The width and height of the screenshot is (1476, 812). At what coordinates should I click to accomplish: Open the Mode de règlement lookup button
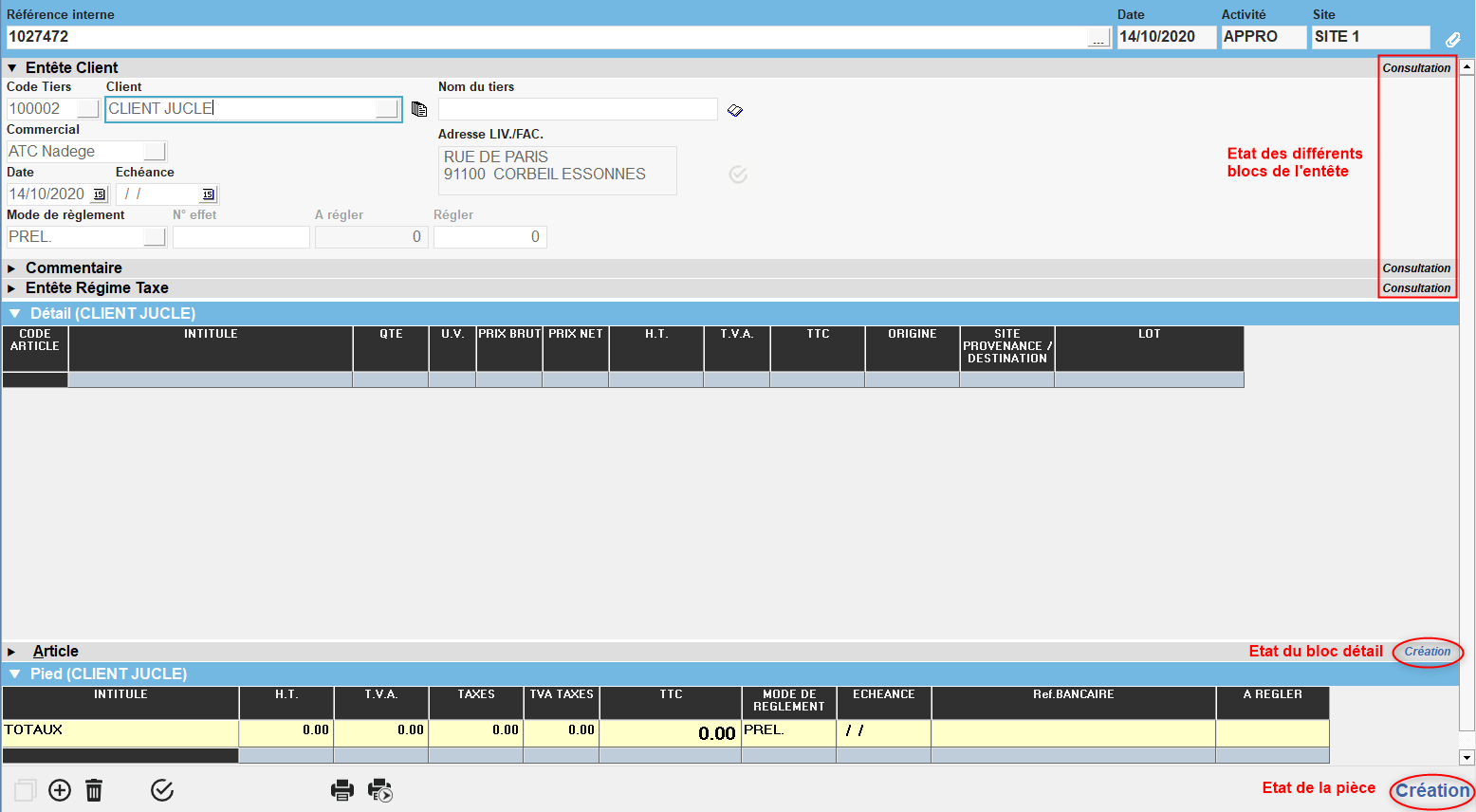coord(155,237)
